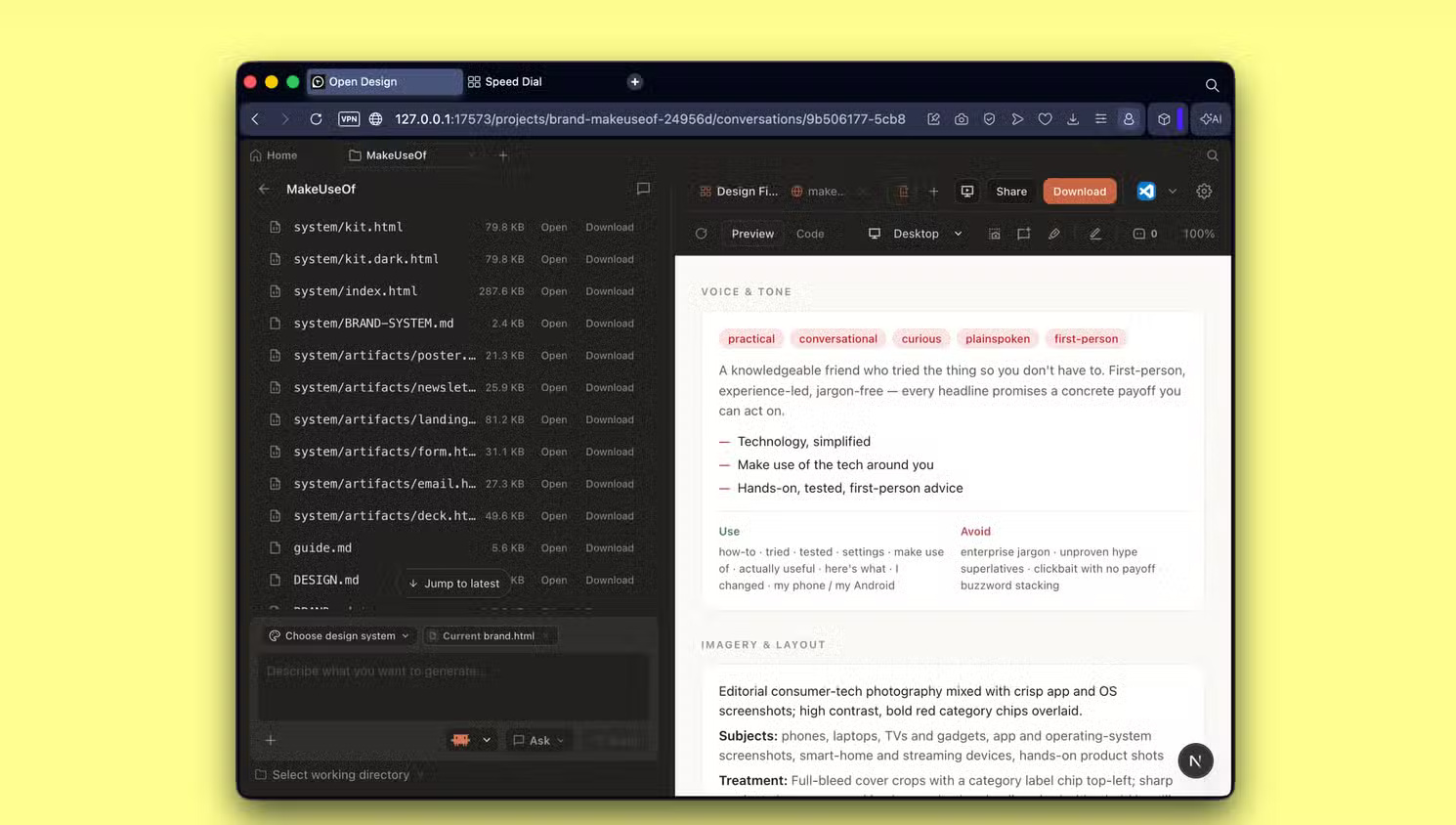The width and height of the screenshot is (1456, 825).
Task: Click the presentation mode icon beside Share
Action: [x=967, y=192]
